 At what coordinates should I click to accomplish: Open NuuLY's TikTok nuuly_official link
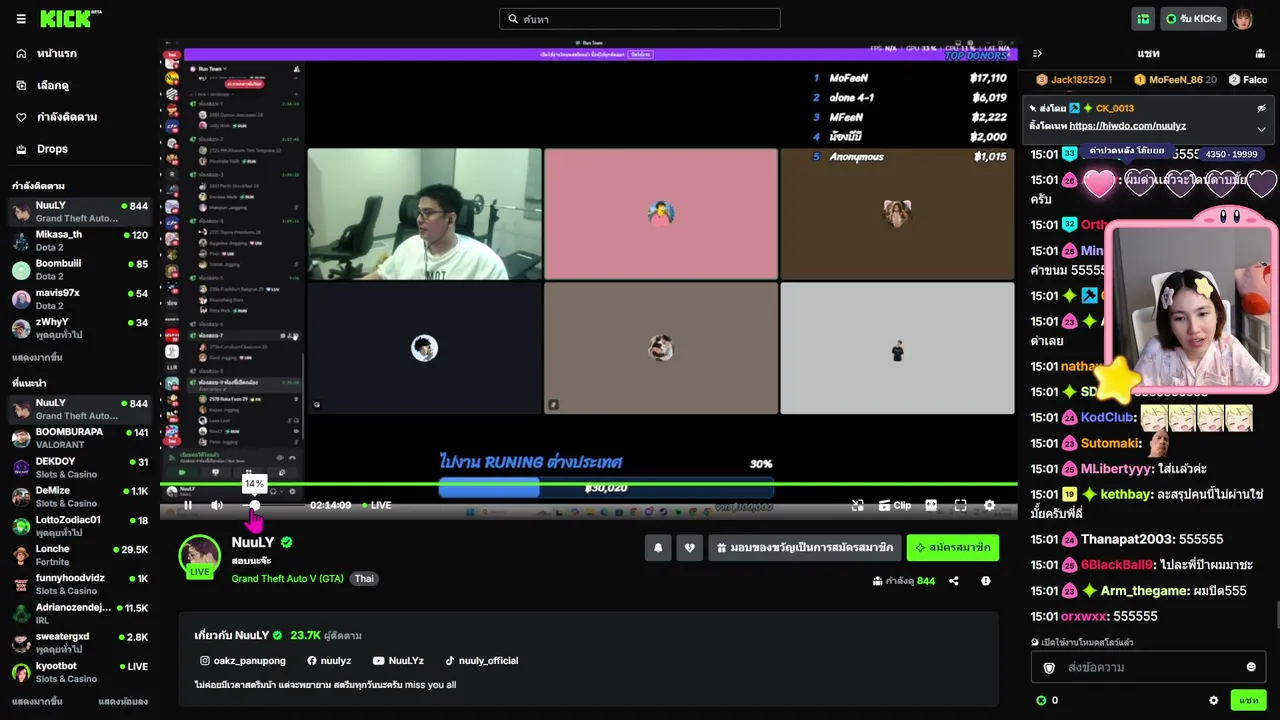[481, 661]
